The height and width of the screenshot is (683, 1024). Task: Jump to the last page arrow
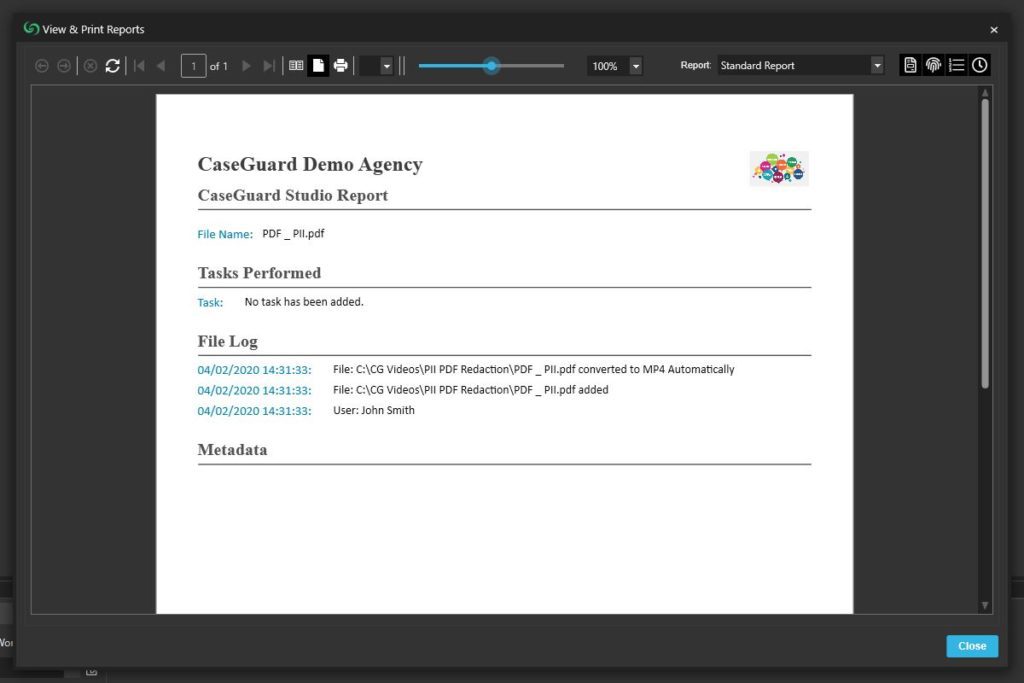pyautogui.click(x=268, y=66)
